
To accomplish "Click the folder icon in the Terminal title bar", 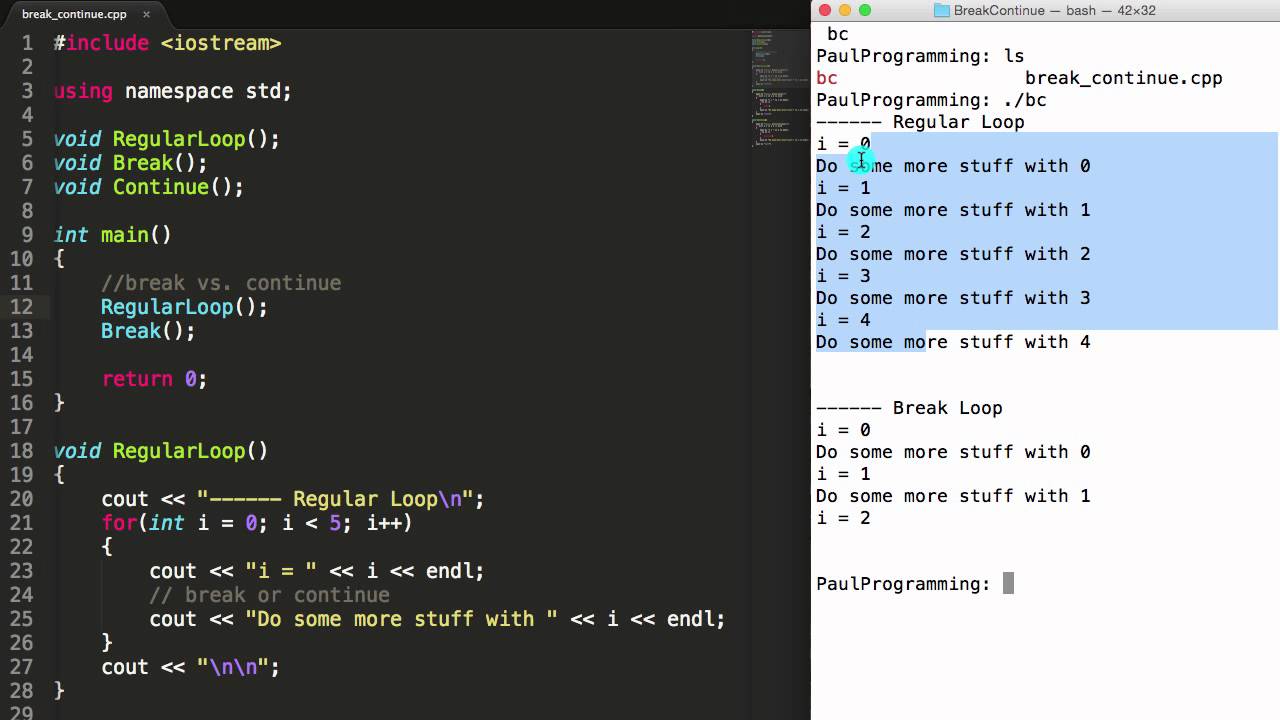I will tap(941, 10).
